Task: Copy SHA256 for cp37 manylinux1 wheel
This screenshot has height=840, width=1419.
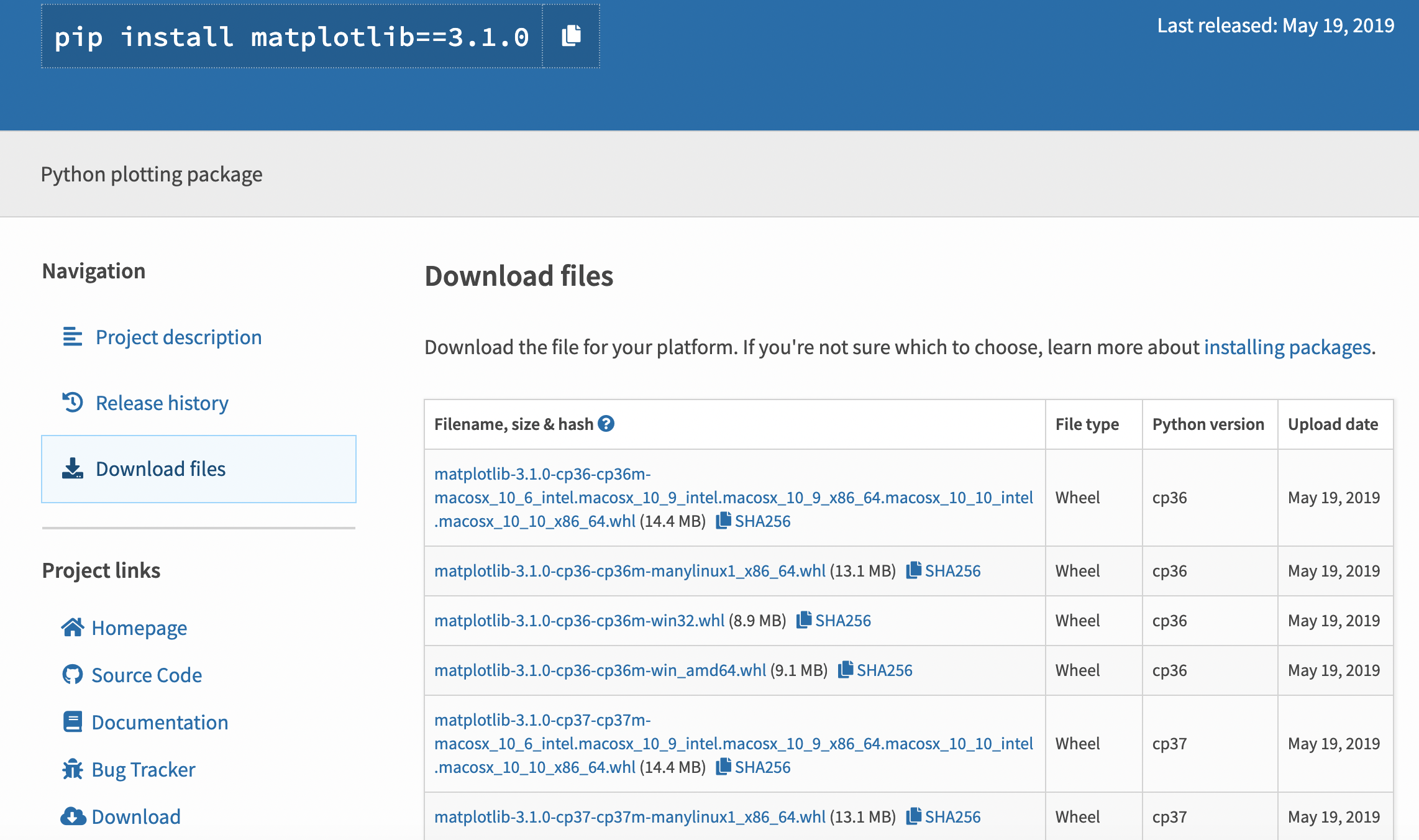Action: coord(944,817)
